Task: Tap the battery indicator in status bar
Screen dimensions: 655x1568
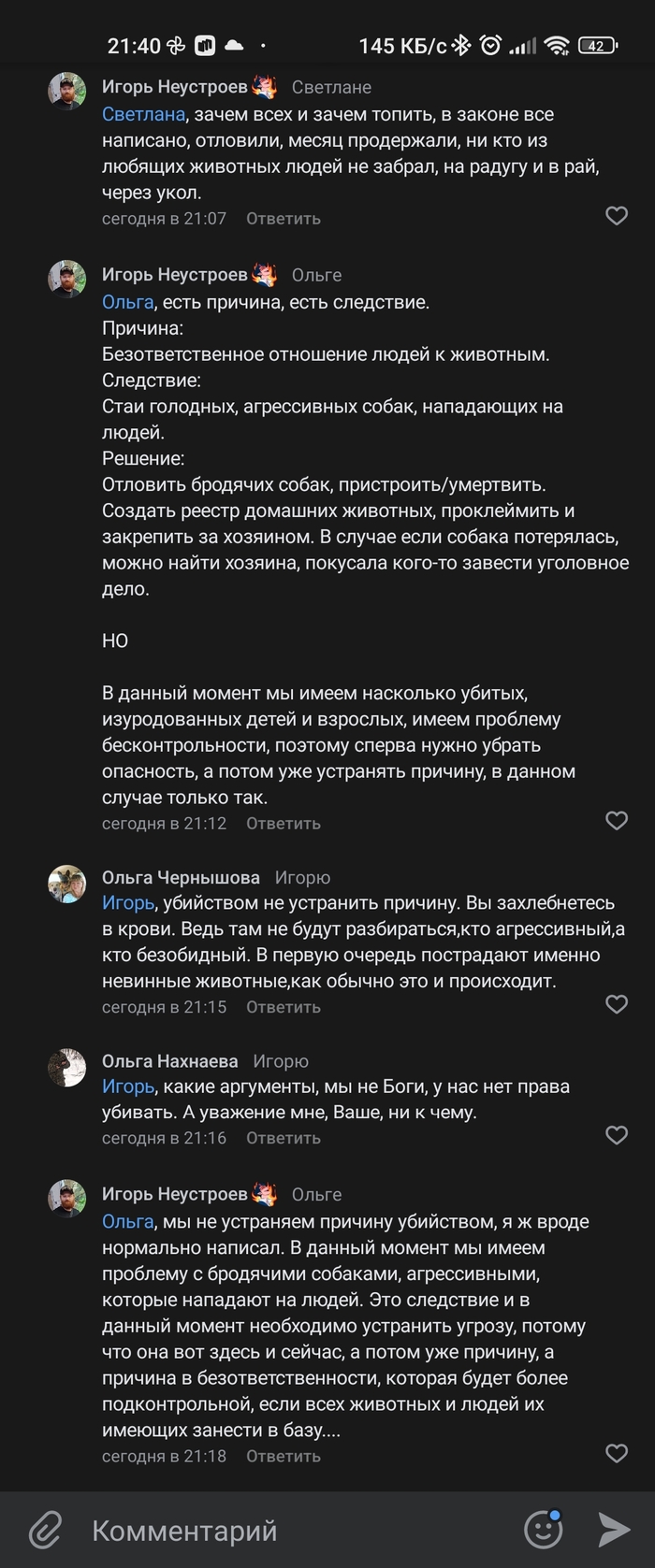Action: [597, 45]
